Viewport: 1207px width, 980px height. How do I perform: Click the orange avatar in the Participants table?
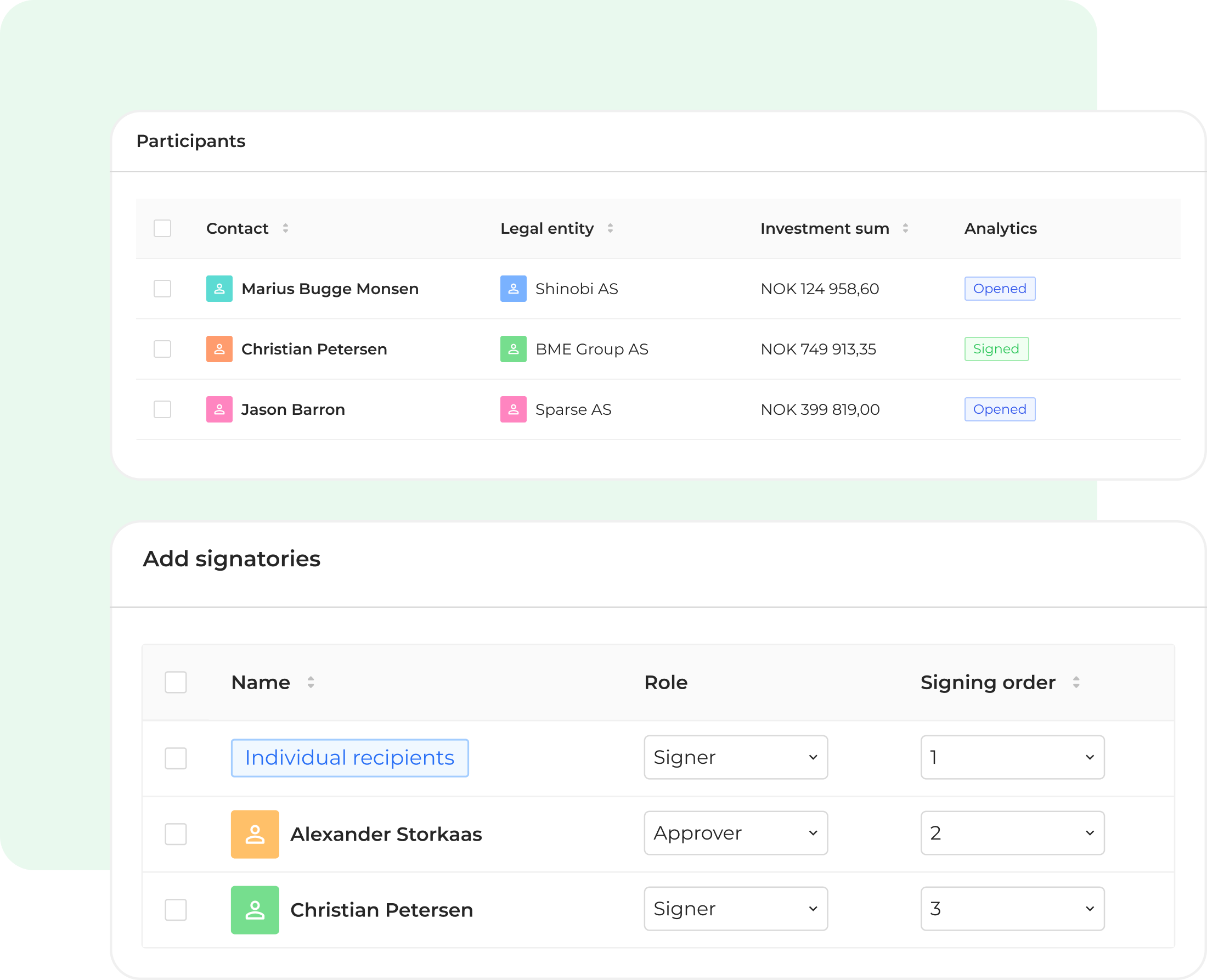click(219, 349)
